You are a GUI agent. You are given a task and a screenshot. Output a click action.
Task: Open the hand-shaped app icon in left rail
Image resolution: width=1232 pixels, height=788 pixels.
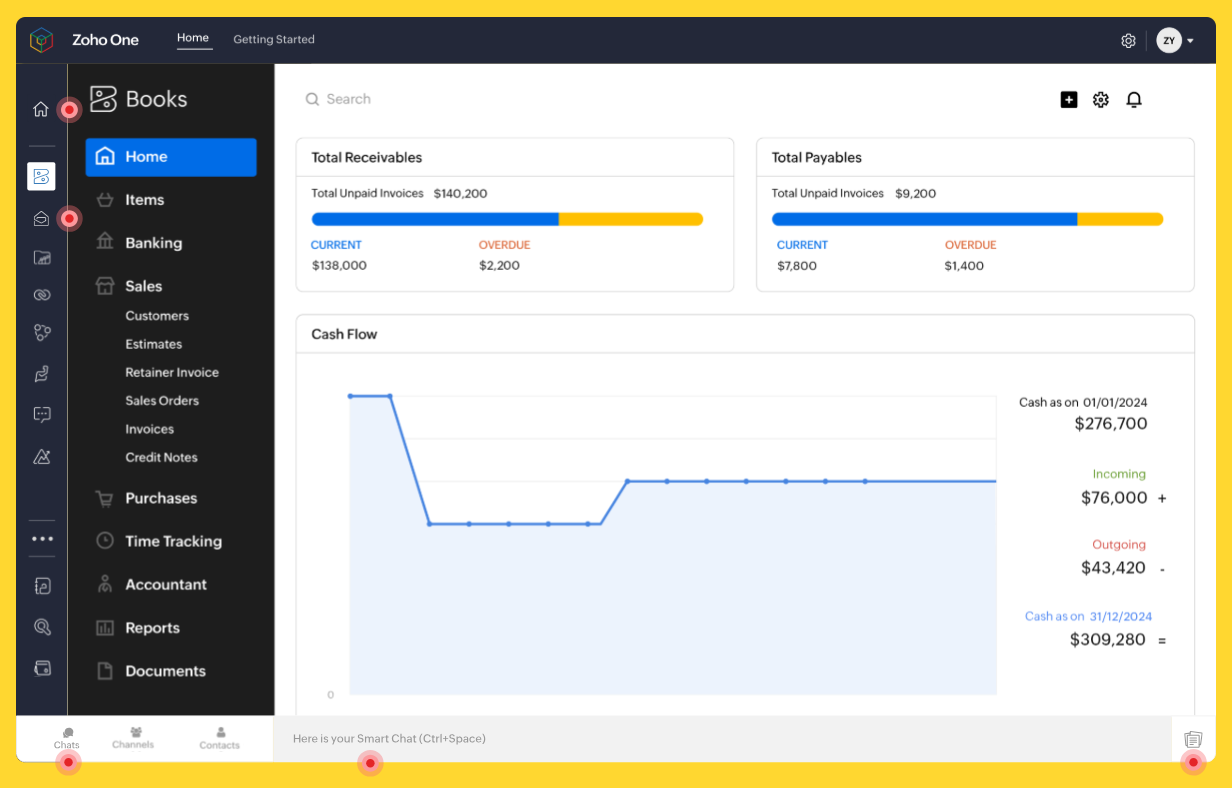[x=41, y=373]
